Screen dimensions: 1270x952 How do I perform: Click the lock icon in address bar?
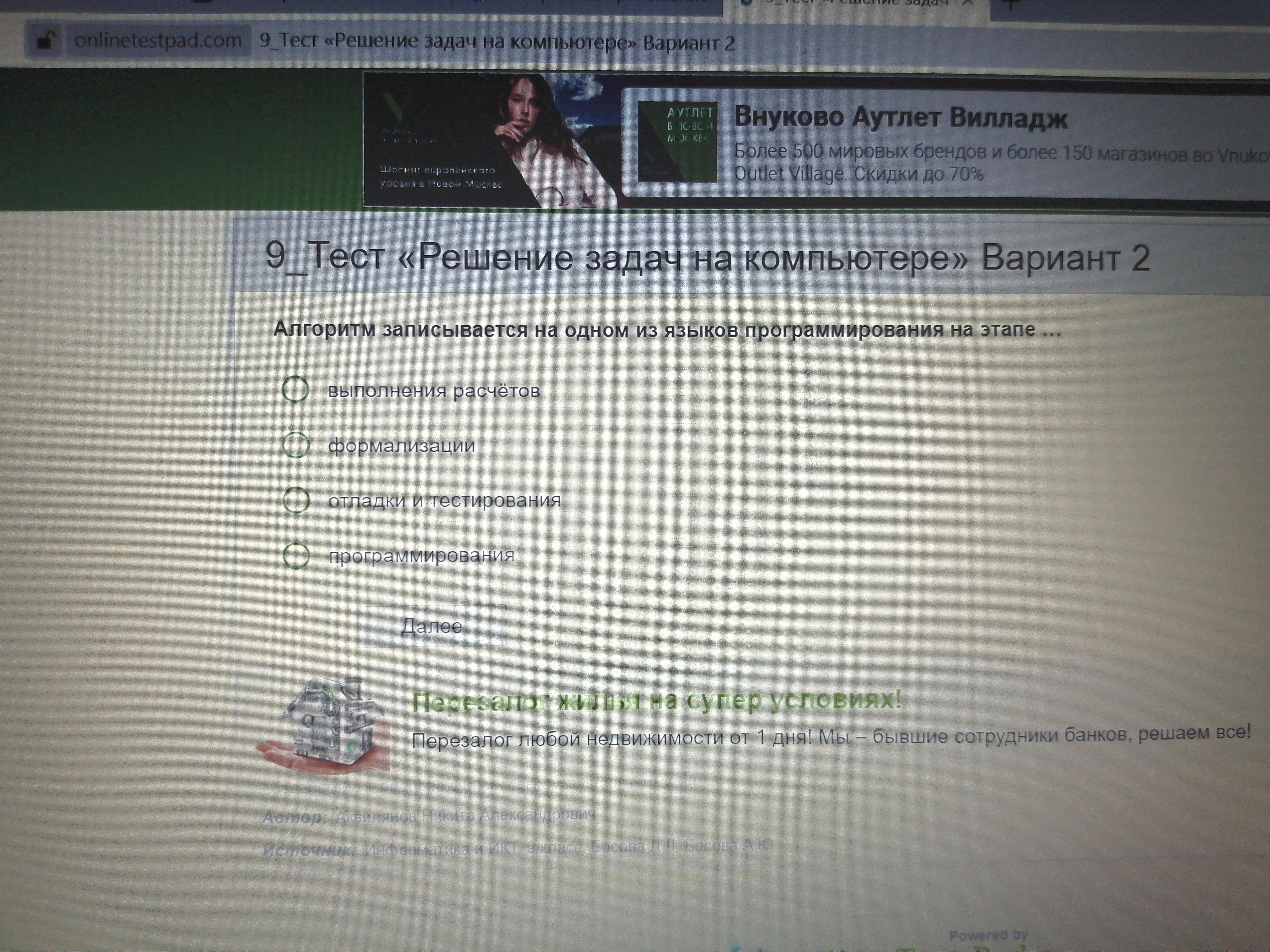pyautogui.click(x=45, y=41)
